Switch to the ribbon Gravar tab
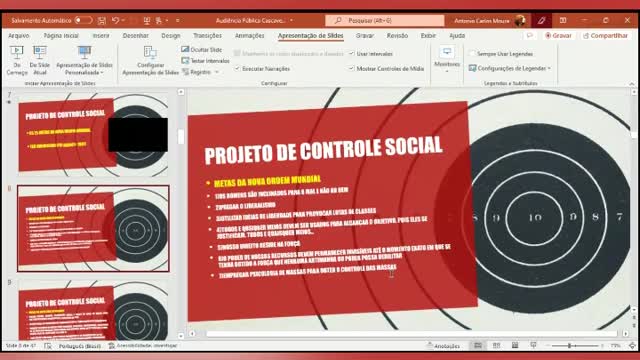The width and height of the screenshot is (640, 360). tap(364, 36)
